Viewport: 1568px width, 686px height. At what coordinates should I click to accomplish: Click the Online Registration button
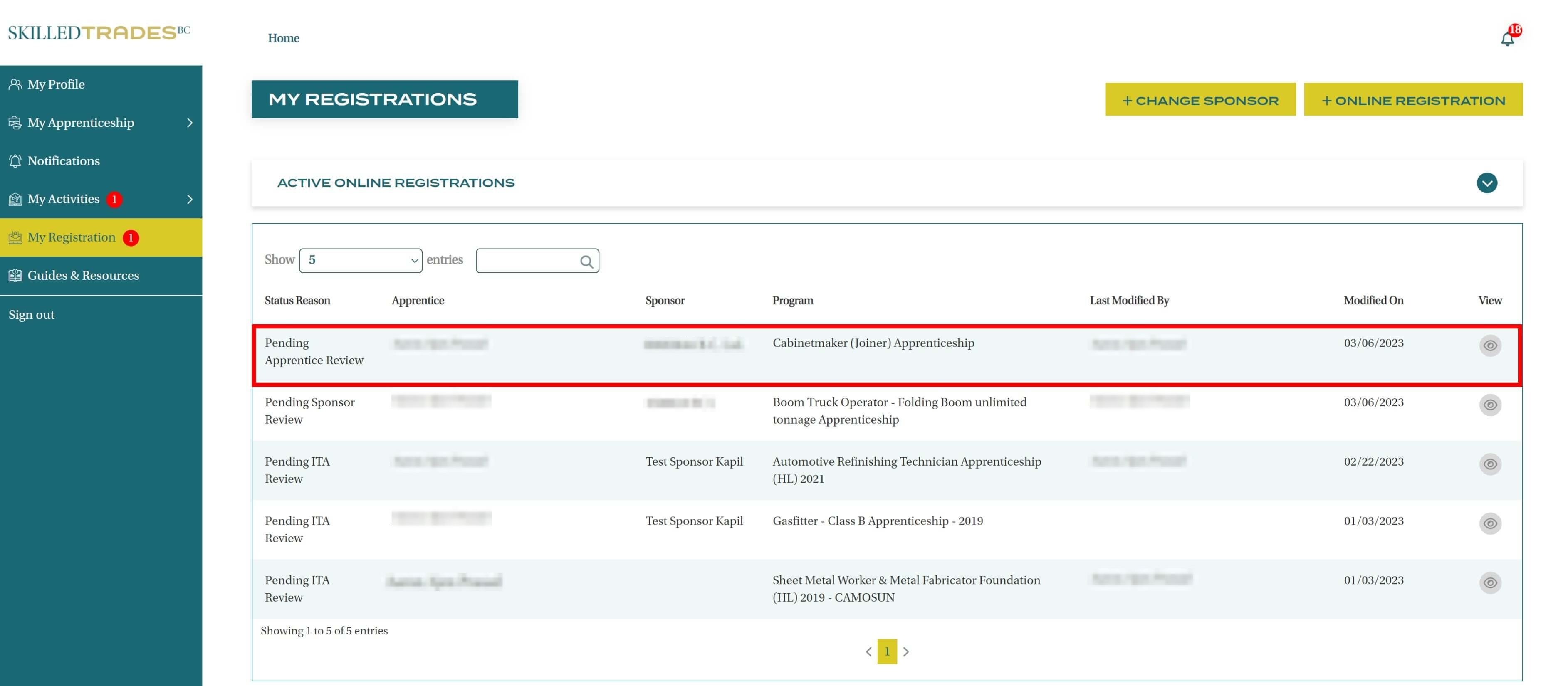coord(1413,100)
